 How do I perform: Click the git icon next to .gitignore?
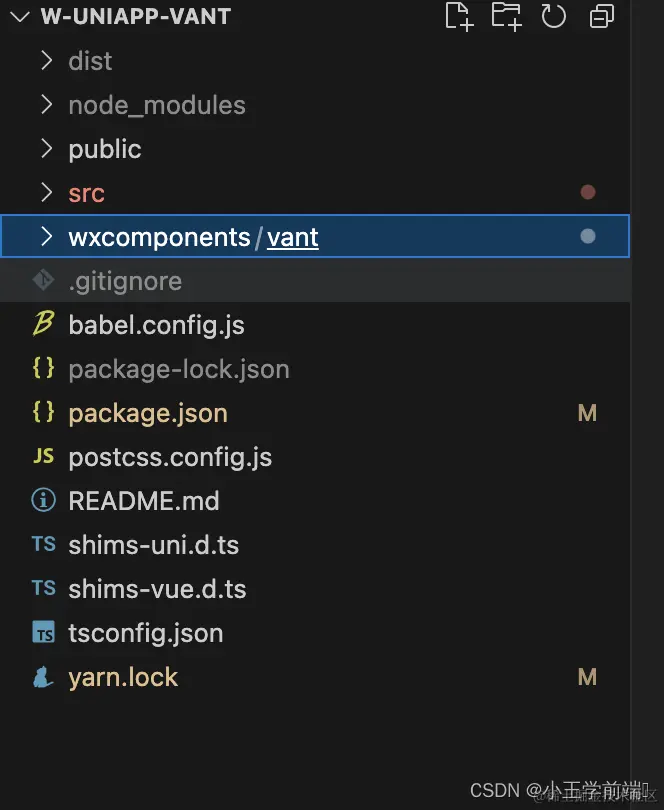[43, 281]
